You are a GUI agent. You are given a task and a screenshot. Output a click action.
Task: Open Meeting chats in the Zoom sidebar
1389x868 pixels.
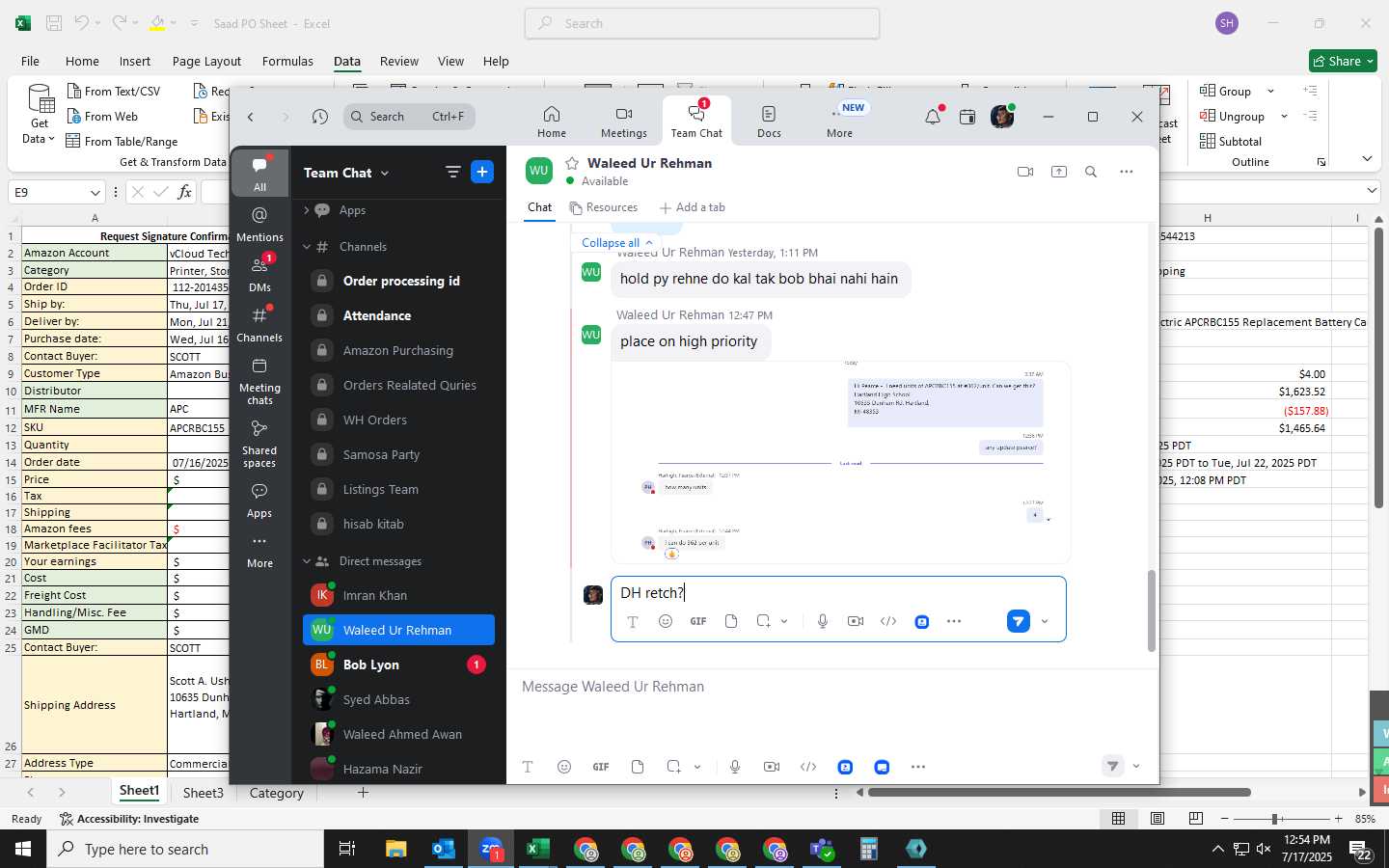(259, 381)
